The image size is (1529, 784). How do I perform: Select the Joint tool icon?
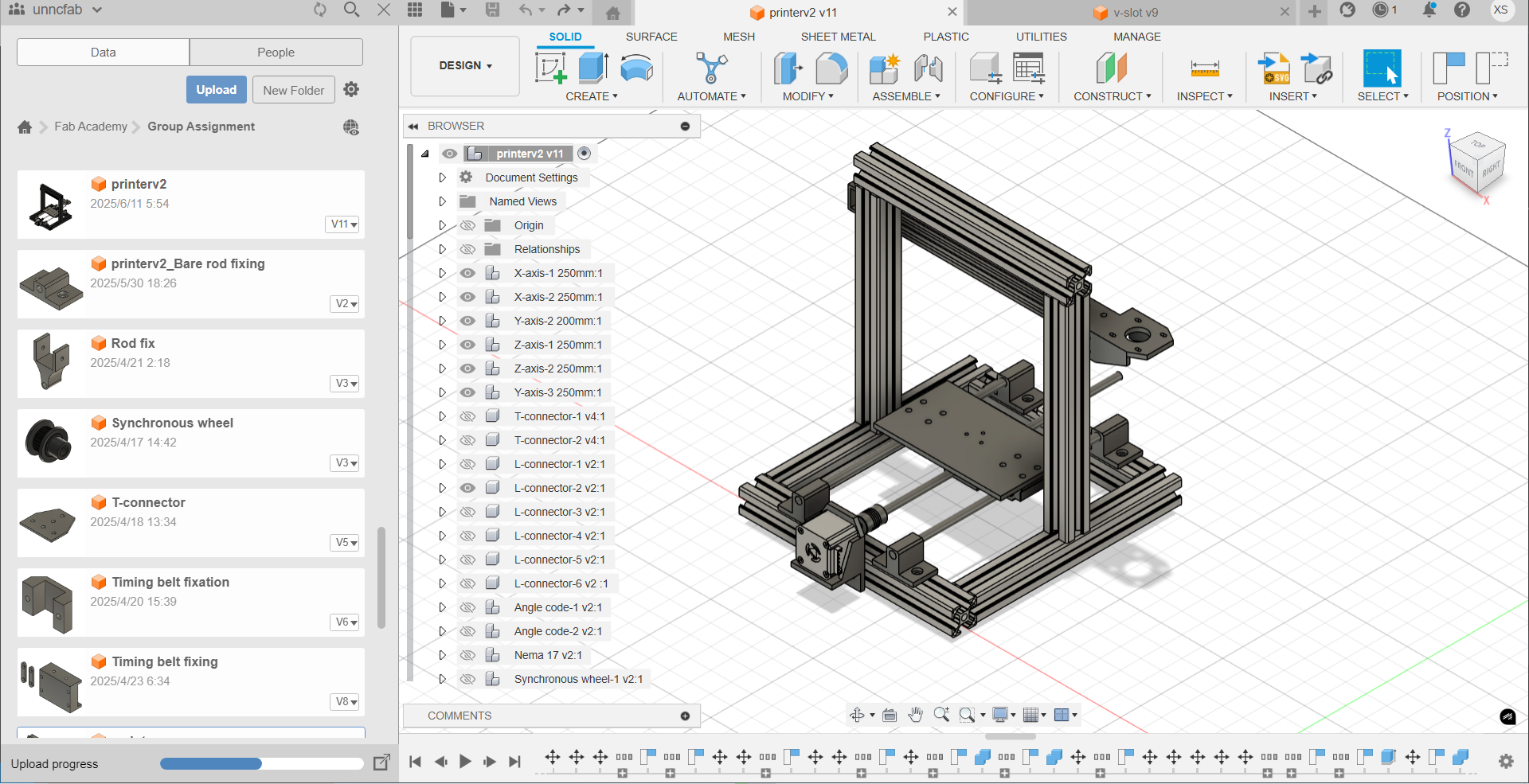(929, 68)
